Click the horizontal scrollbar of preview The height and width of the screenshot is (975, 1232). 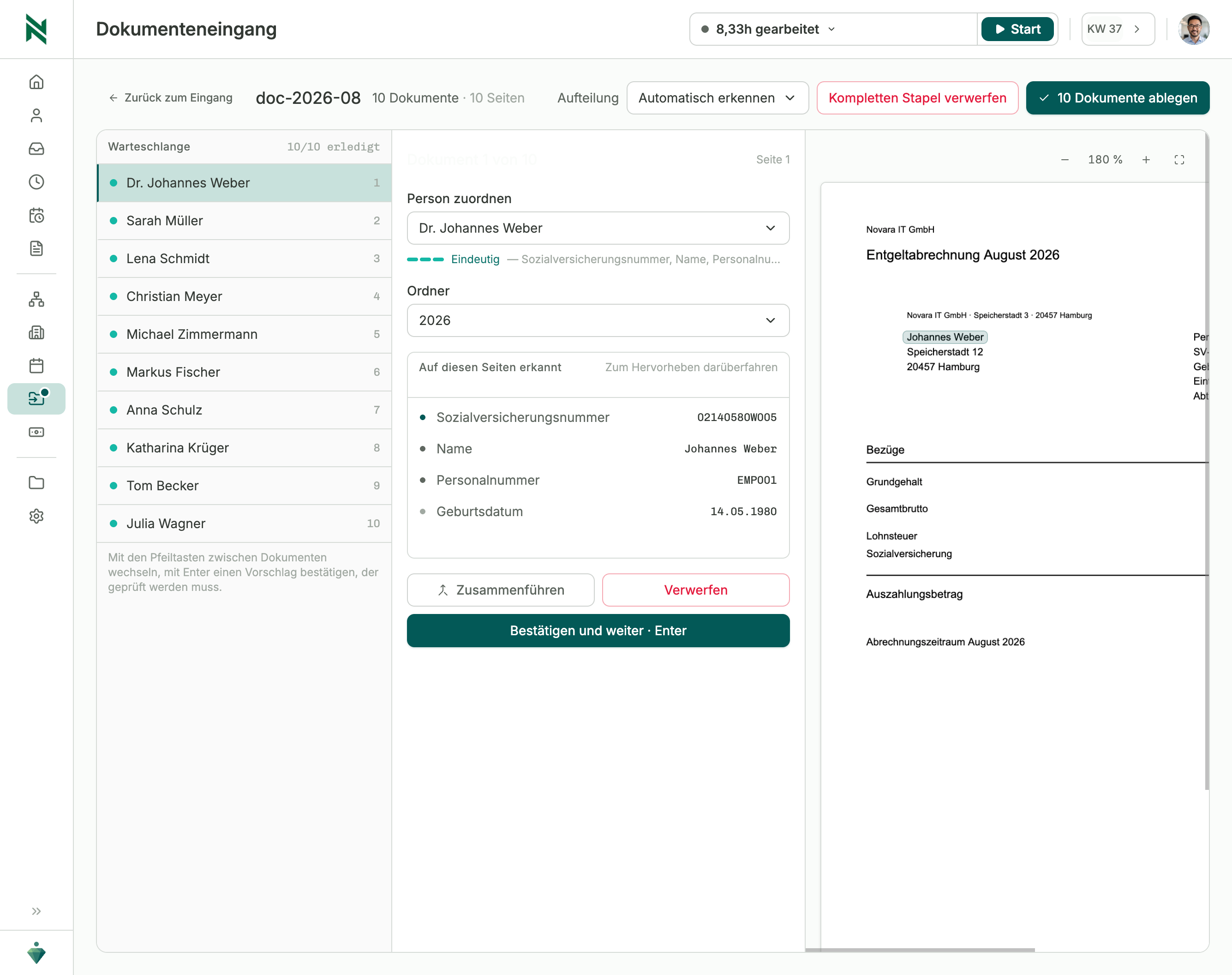pyautogui.click(x=920, y=950)
